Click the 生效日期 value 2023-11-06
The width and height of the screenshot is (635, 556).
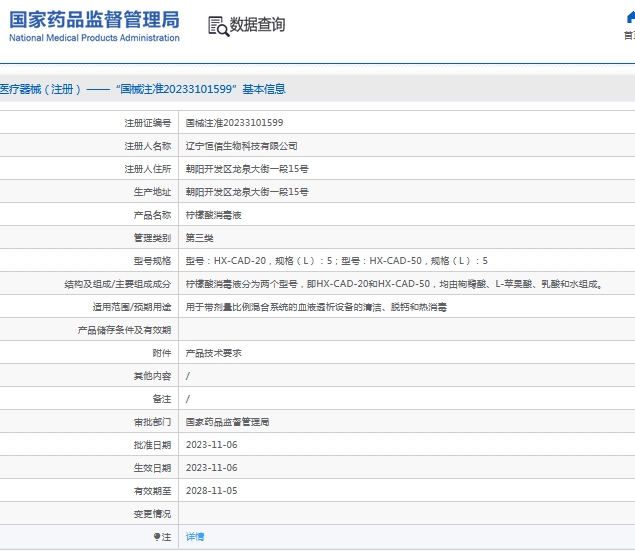(x=211, y=468)
